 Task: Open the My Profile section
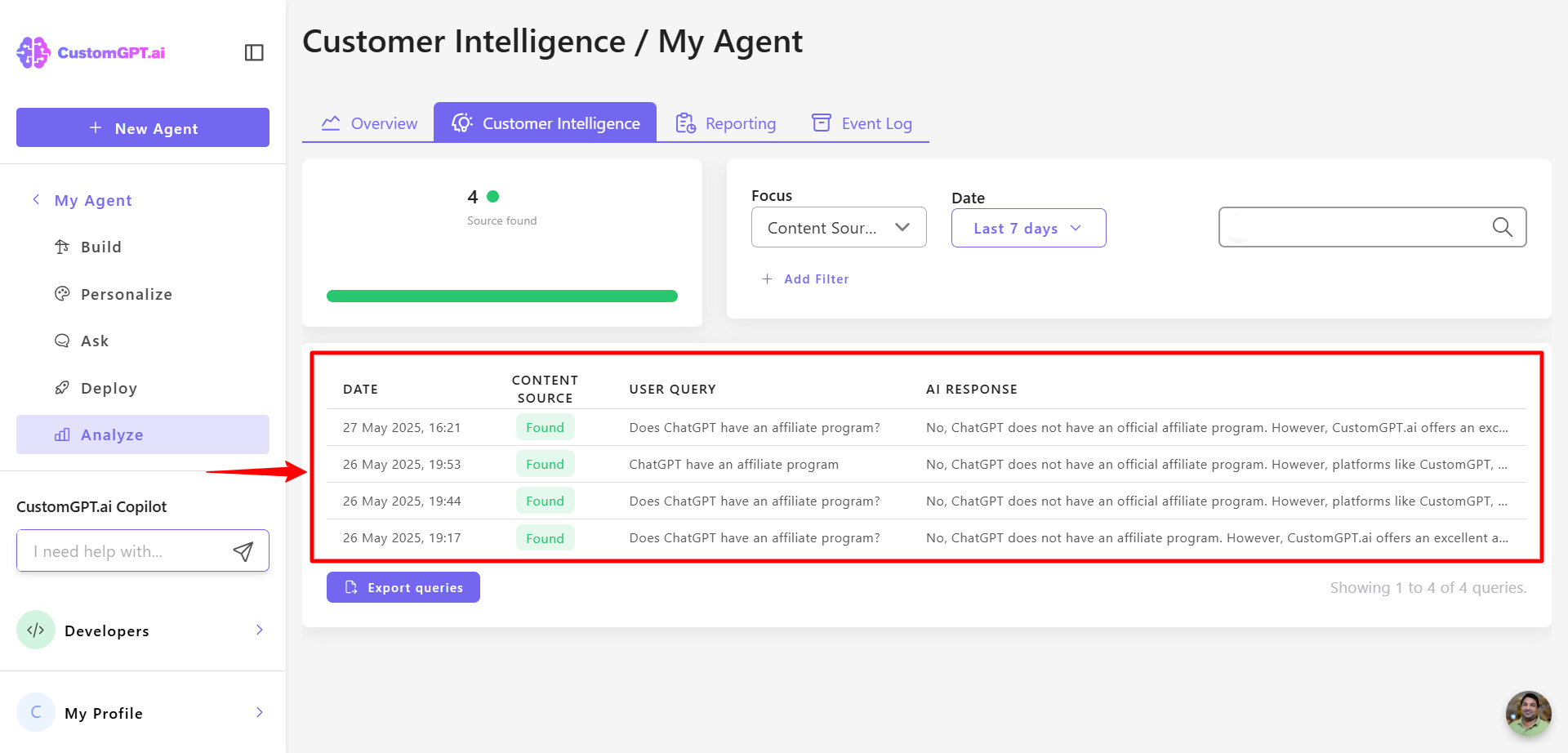click(x=143, y=712)
